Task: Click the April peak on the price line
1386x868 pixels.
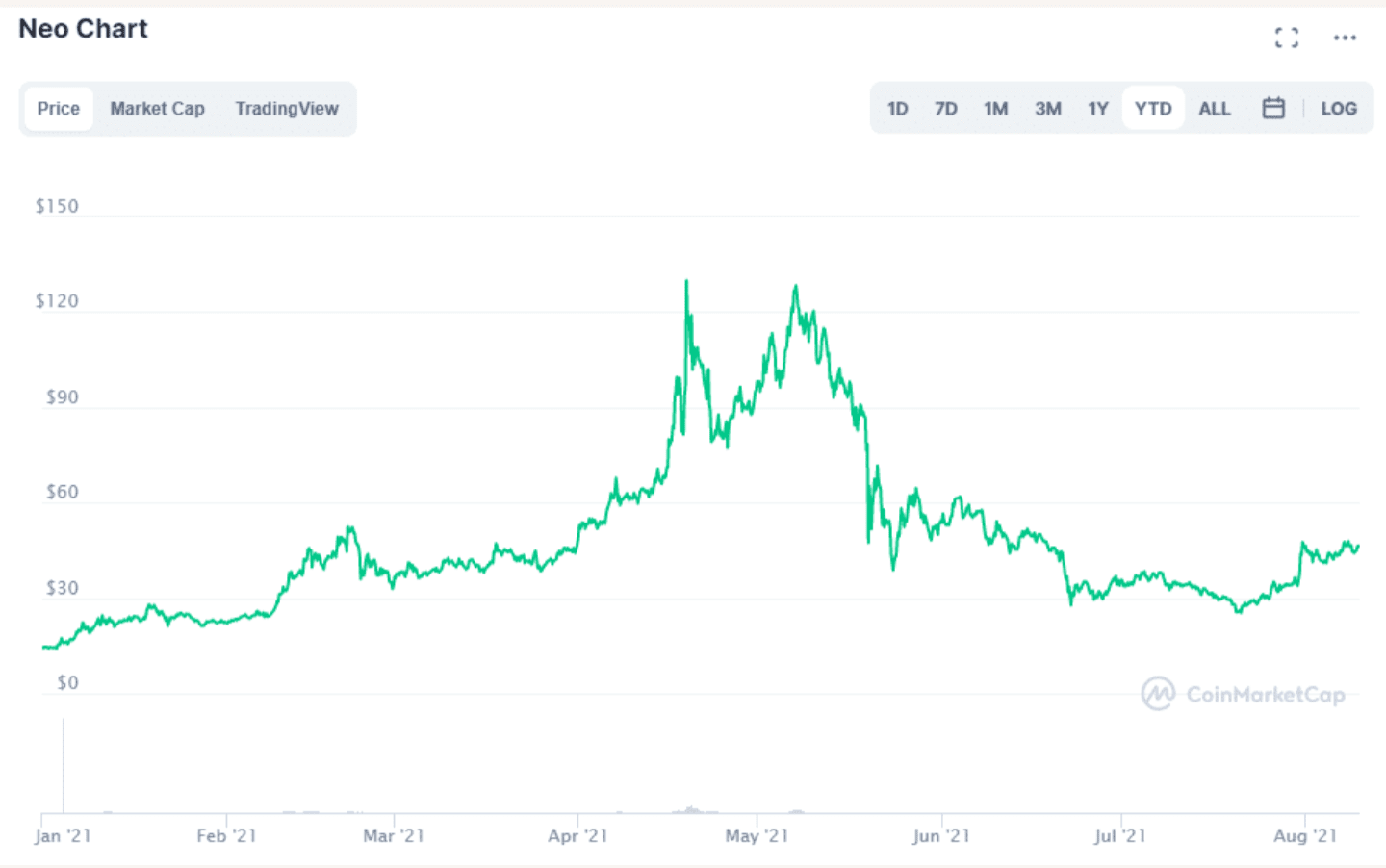Action: 686,281
